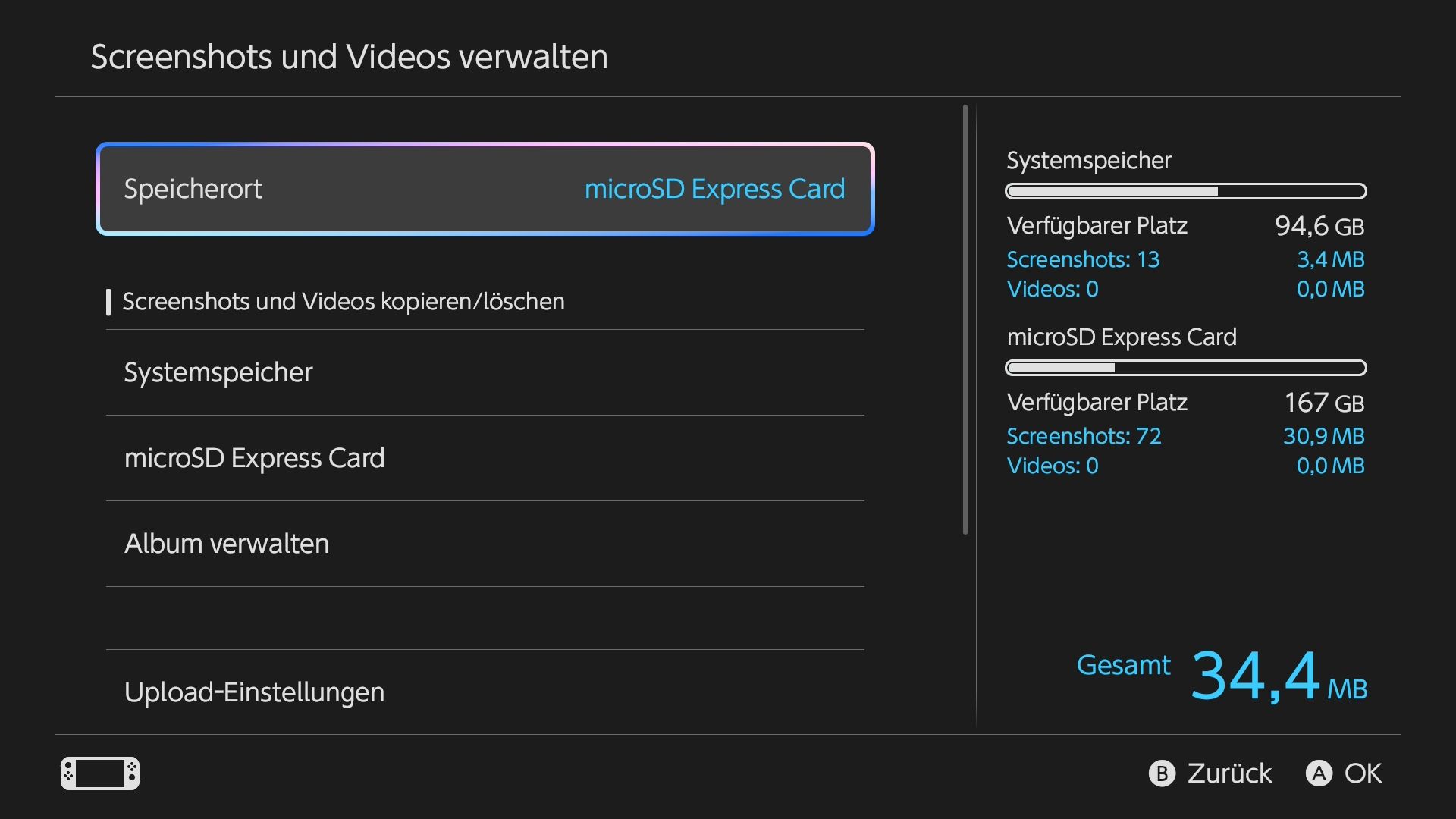Click the '94,6 GB' available space value
This screenshot has height=819, width=1456.
1319,226
